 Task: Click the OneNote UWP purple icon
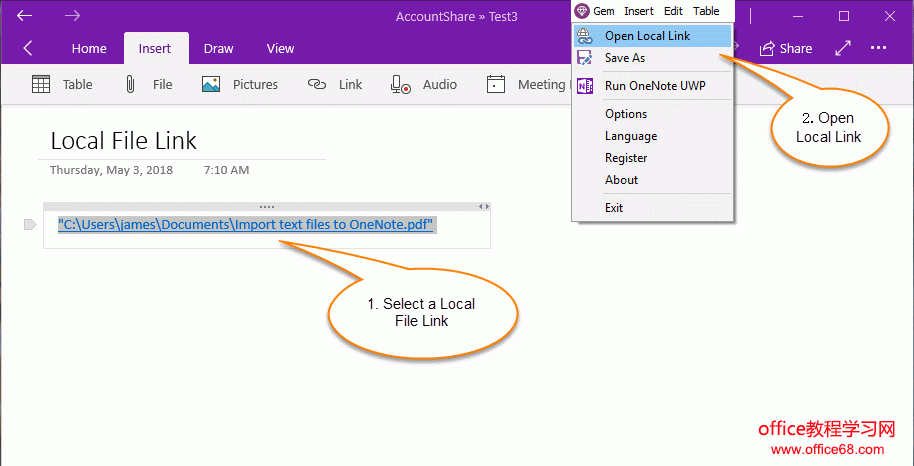pyautogui.click(x=584, y=86)
